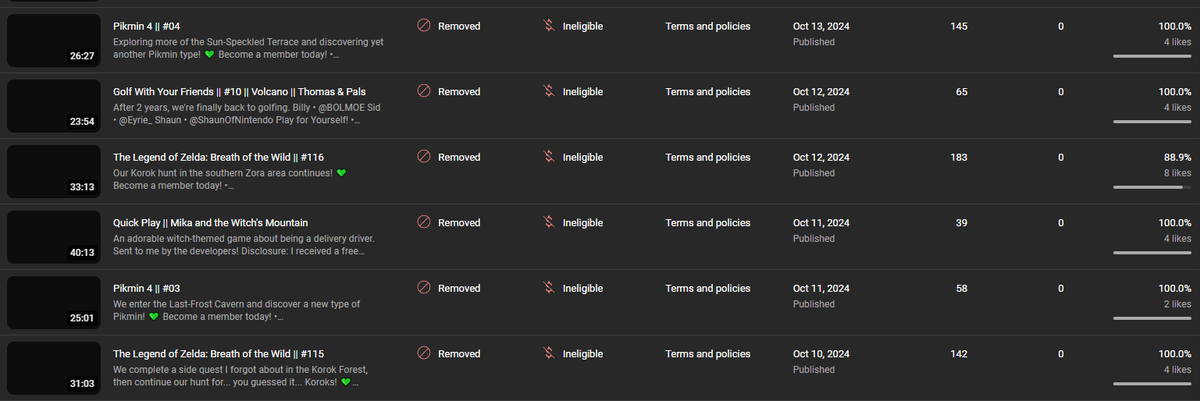Open Terms and policies for Zelda #115

[x=708, y=354]
